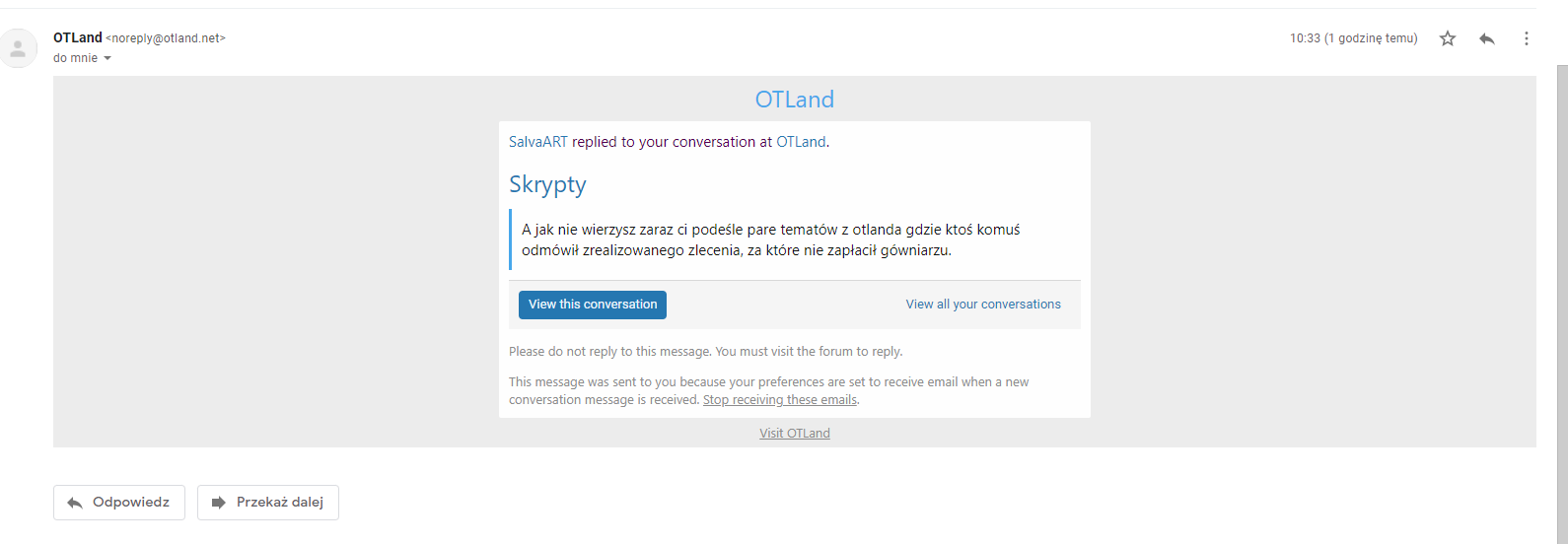Click the OTLand link after 'conversation at'
This screenshot has height=544, width=1568.
(801, 142)
